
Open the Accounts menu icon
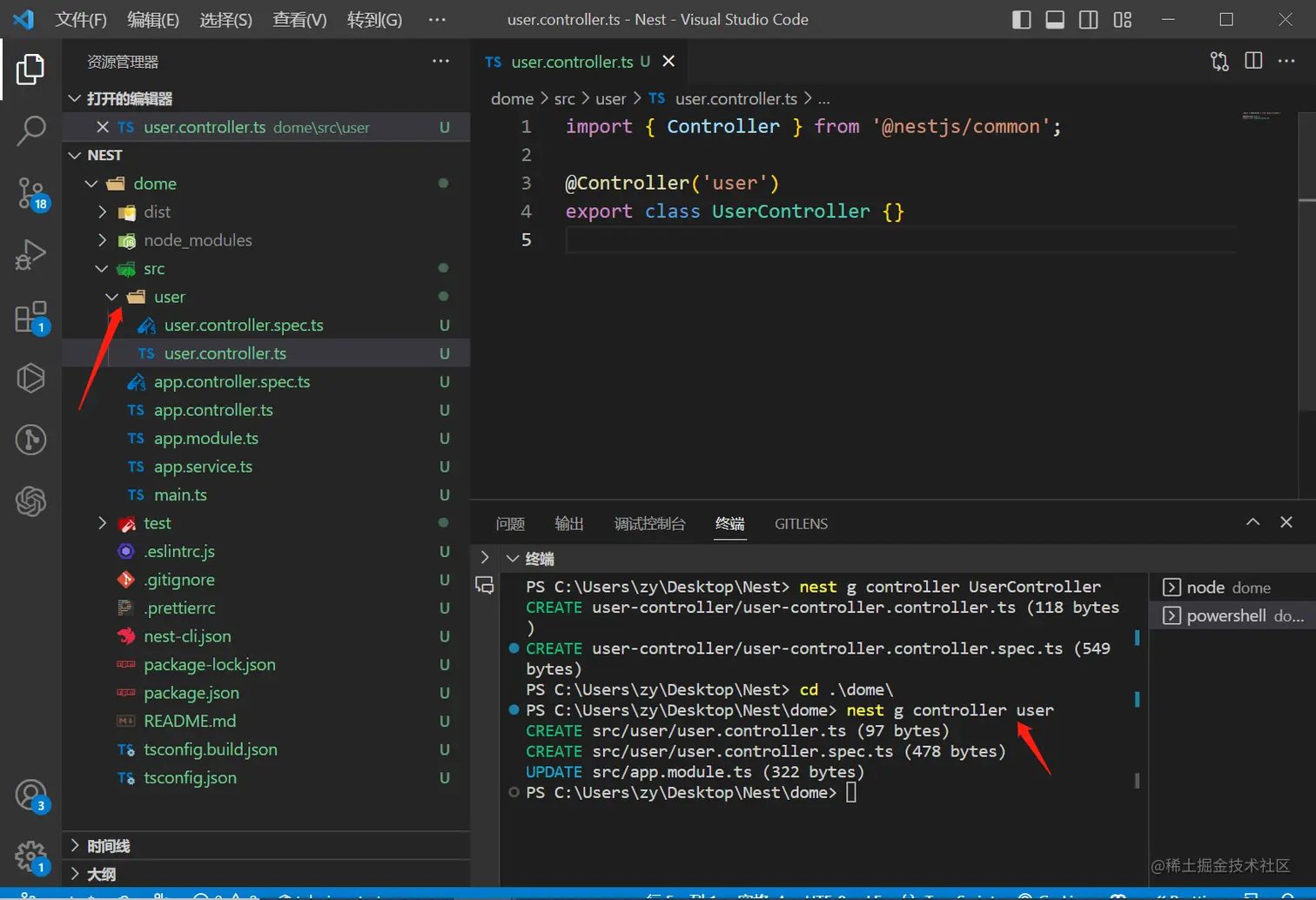pyautogui.click(x=31, y=796)
